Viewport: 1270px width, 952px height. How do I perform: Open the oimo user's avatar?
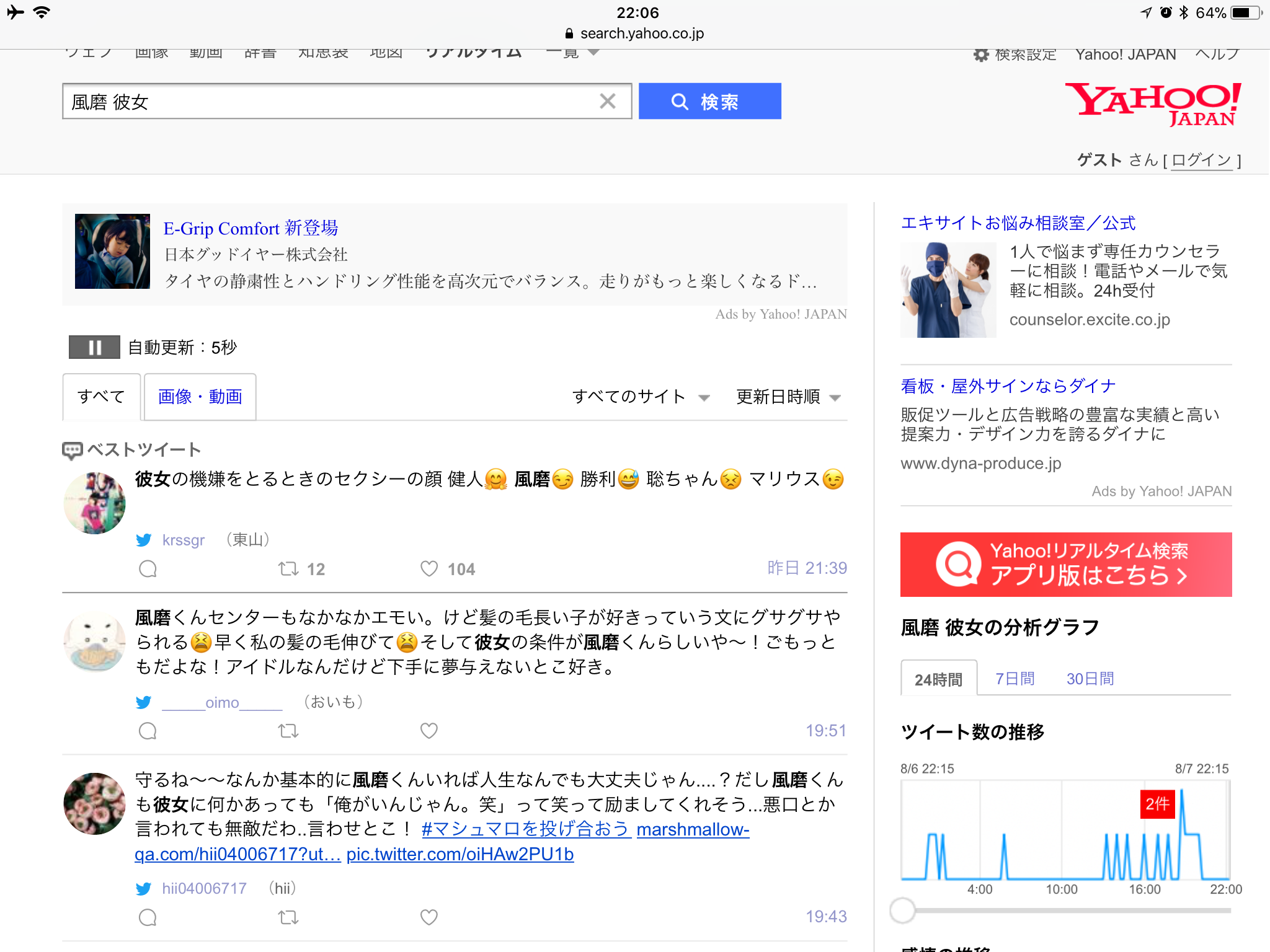click(x=94, y=642)
